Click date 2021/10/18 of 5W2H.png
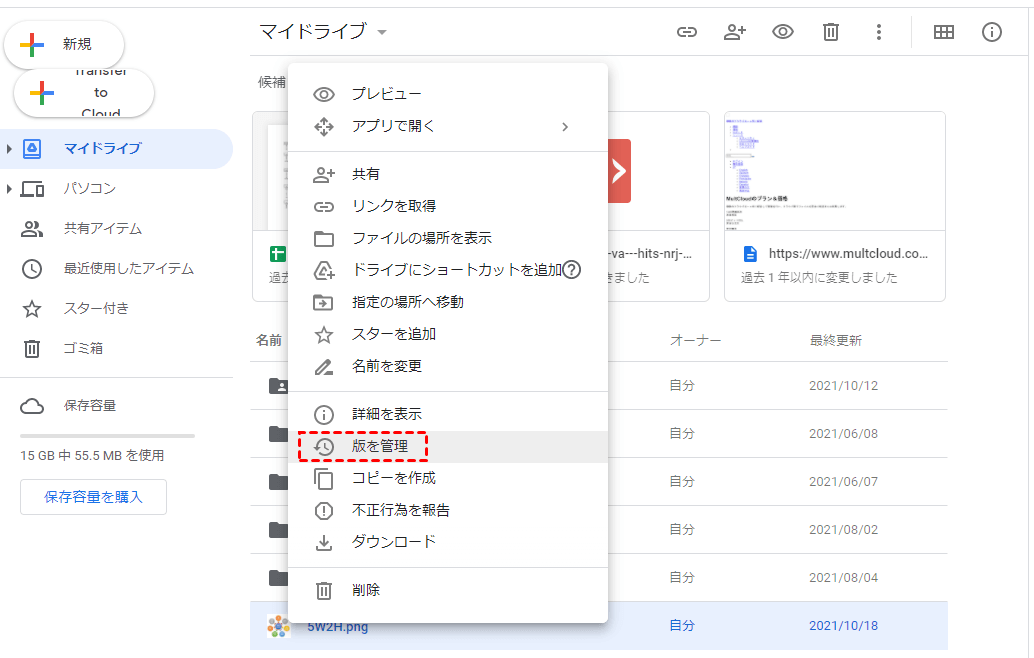Screen dimensions: 1034x658 tap(843, 626)
